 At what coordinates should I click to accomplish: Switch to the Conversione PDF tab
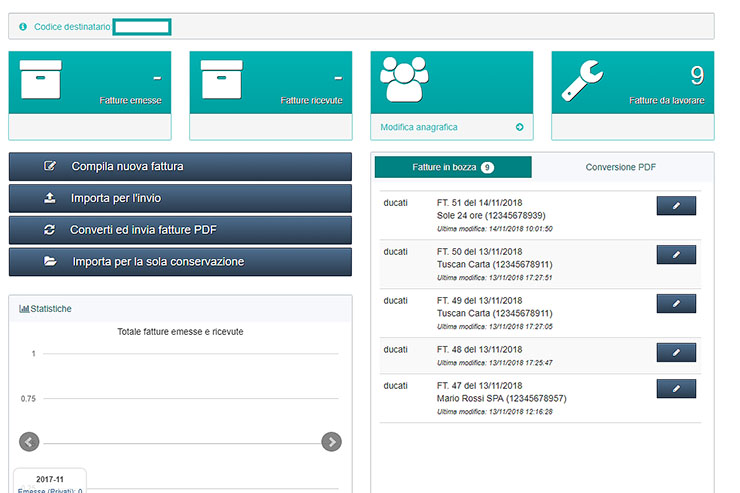click(x=621, y=167)
